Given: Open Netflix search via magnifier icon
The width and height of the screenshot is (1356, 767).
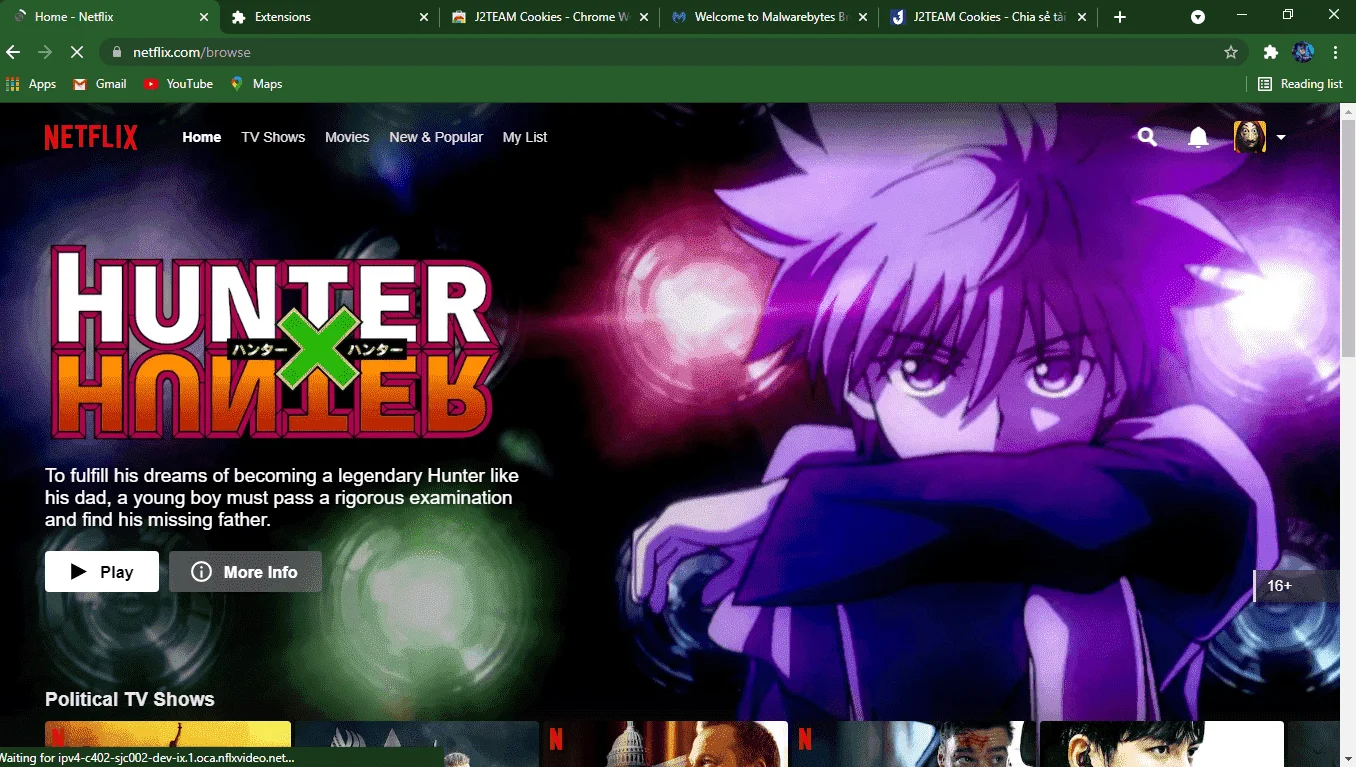Looking at the screenshot, I should pos(1147,137).
